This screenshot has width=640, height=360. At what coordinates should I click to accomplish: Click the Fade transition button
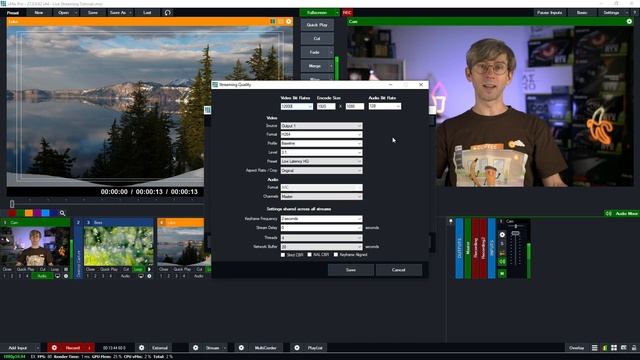[x=314, y=52]
